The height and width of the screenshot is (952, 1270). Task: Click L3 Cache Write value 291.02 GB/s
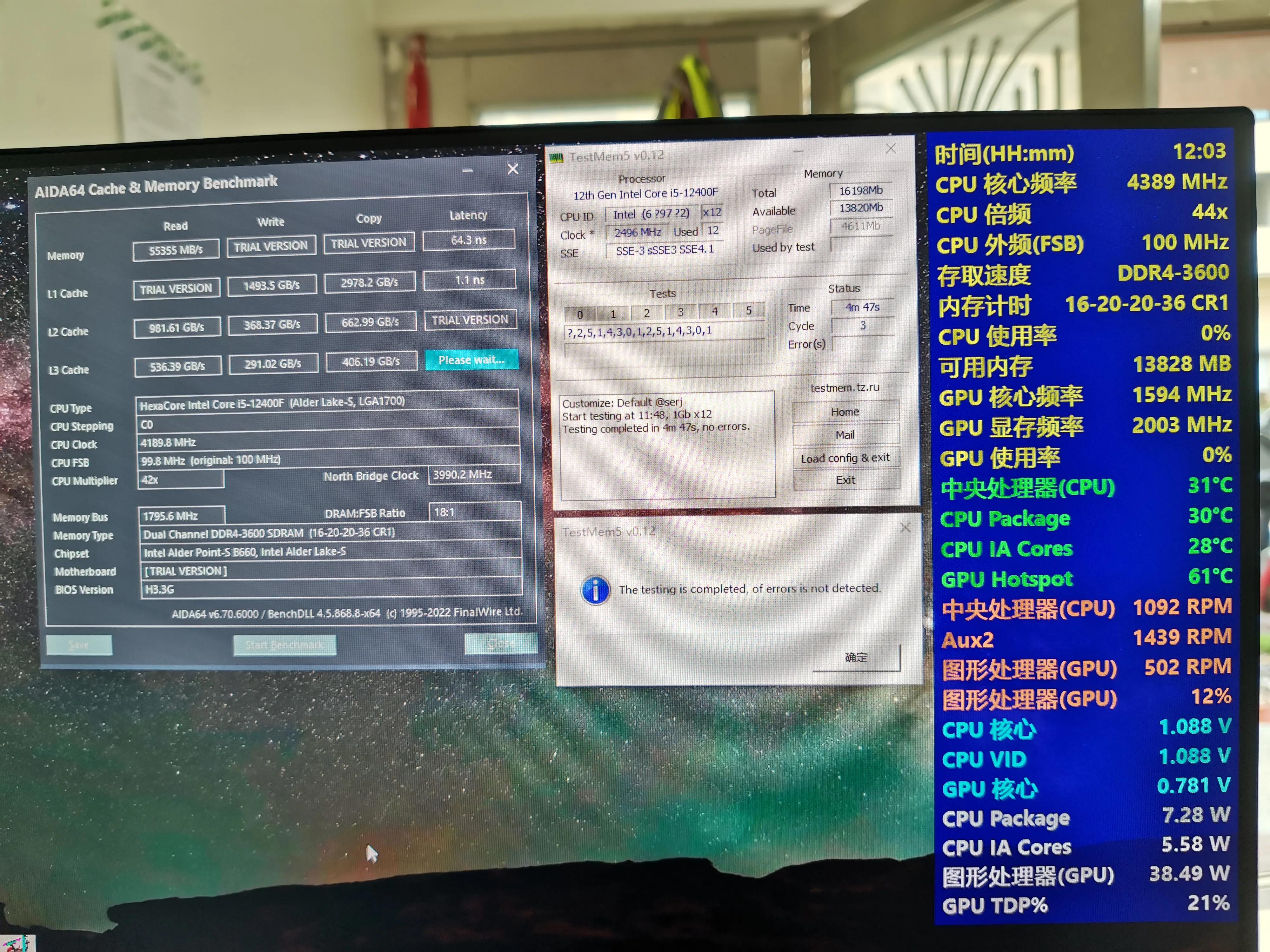tap(273, 364)
